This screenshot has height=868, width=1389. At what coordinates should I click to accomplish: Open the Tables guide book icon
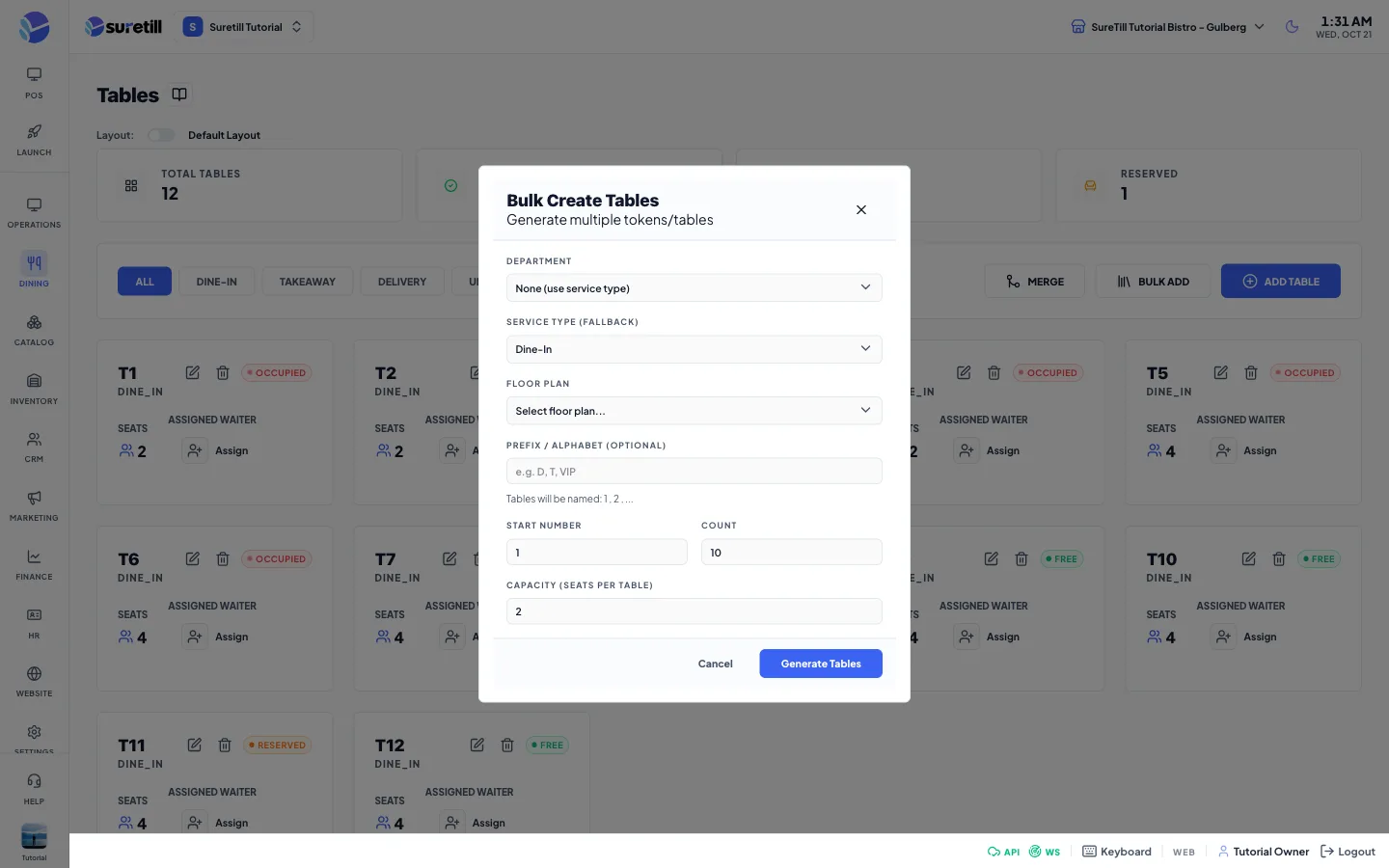[x=179, y=95]
